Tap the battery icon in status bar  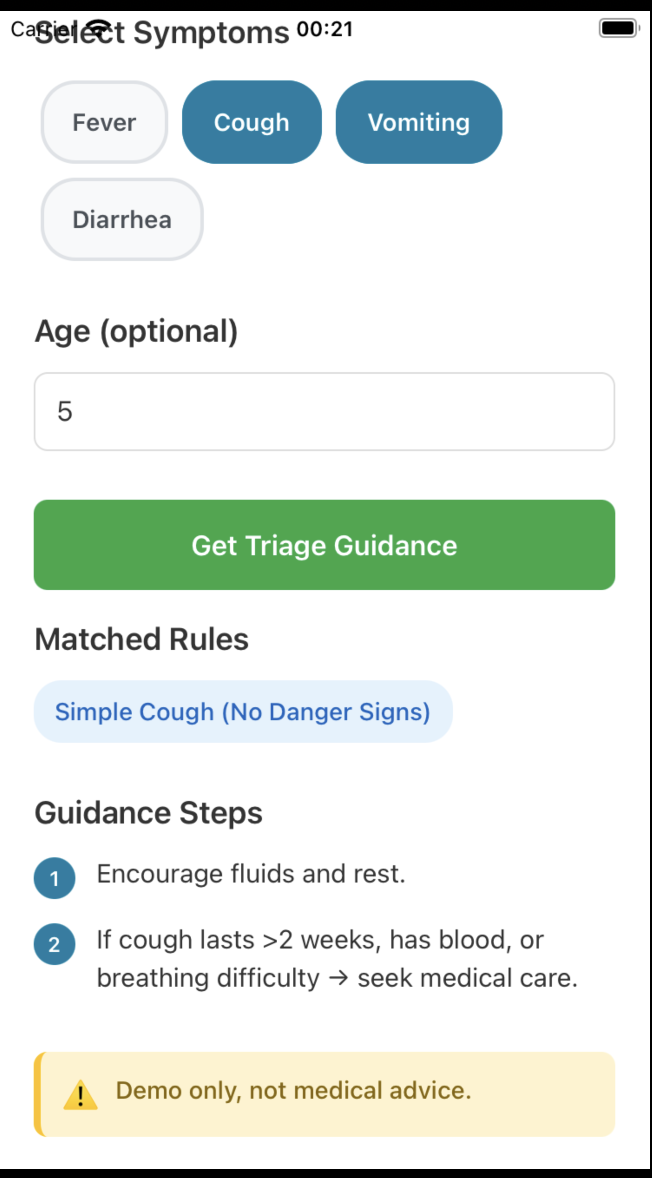(618, 29)
